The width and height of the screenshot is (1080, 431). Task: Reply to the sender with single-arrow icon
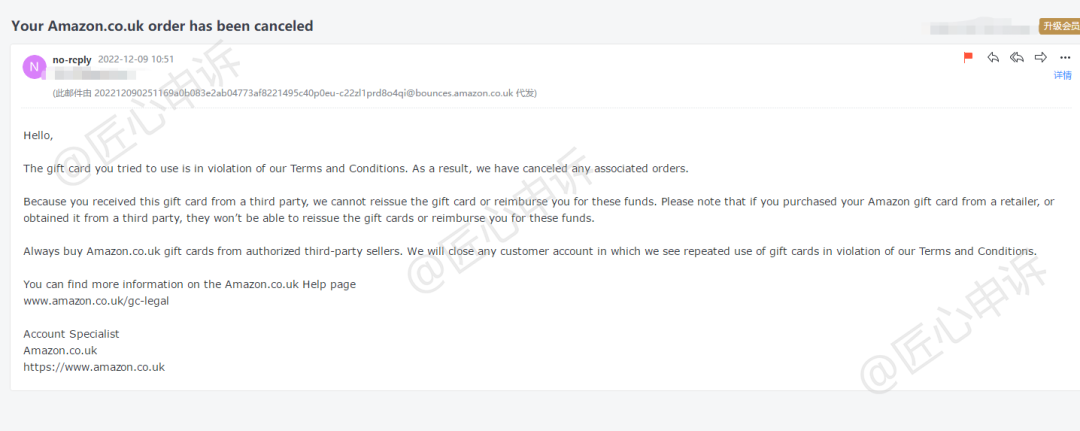(x=993, y=58)
